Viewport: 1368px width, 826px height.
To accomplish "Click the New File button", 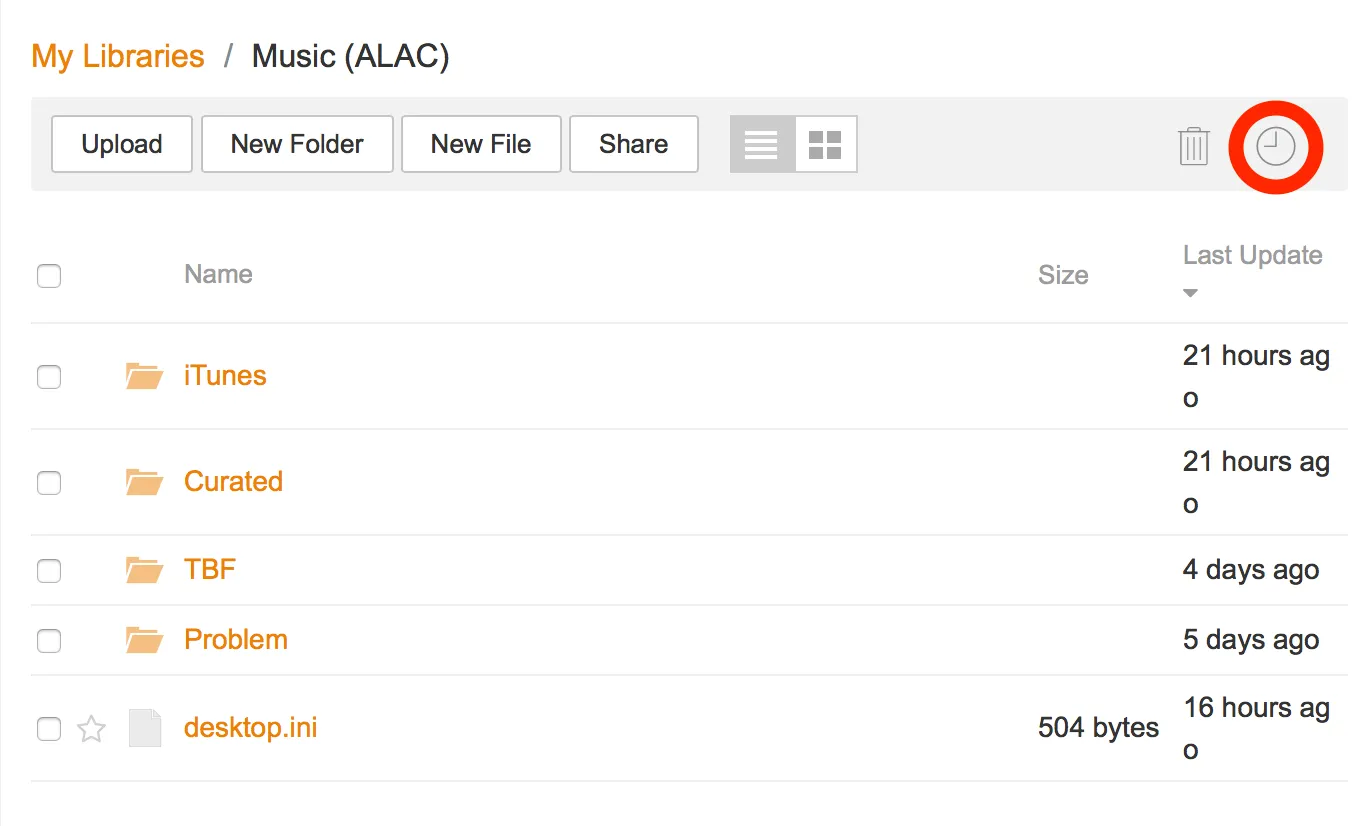I will 481,145.
